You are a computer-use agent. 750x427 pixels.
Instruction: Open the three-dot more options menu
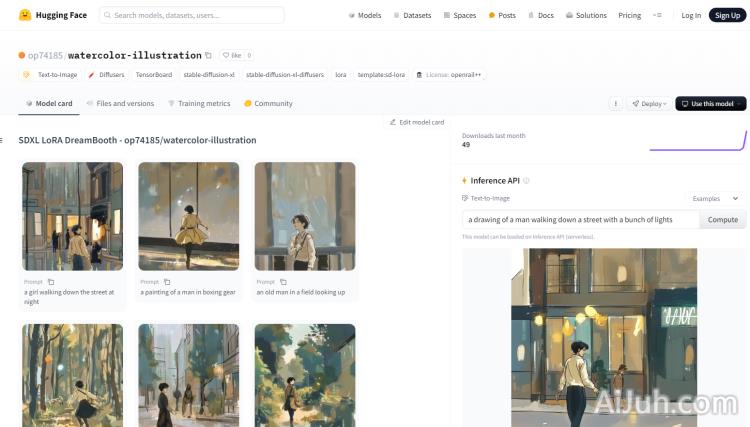615,104
